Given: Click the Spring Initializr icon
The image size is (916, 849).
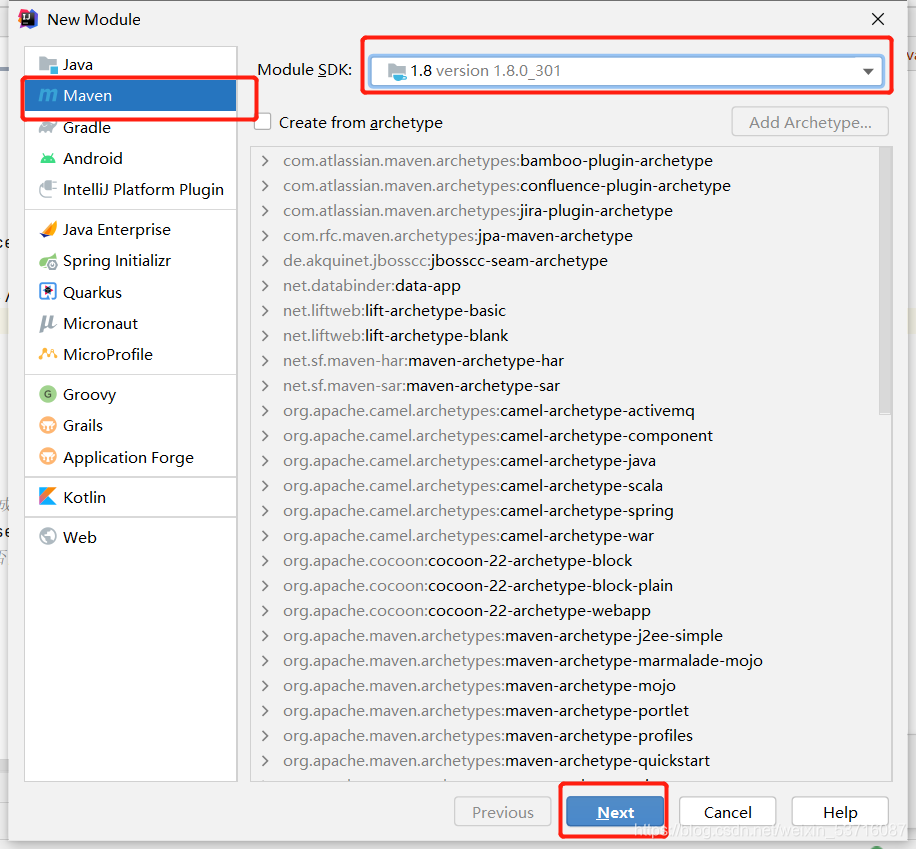Looking at the screenshot, I should 48,261.
